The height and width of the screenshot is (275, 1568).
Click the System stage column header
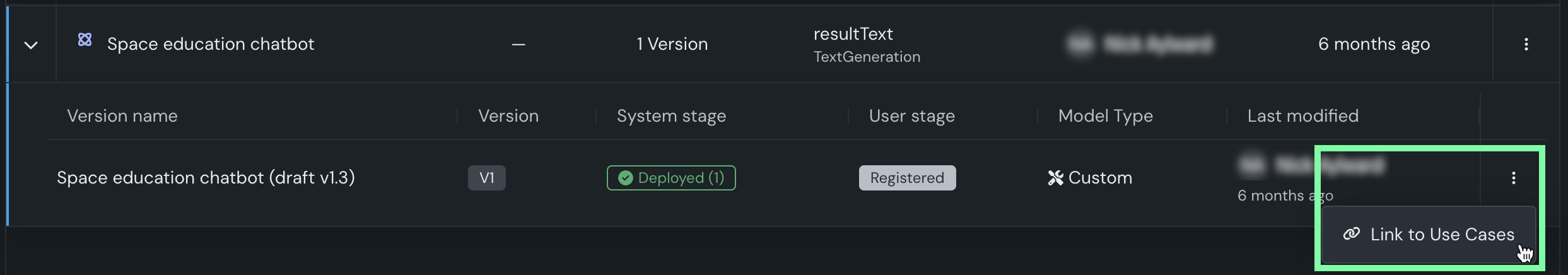tap(671, 116)
